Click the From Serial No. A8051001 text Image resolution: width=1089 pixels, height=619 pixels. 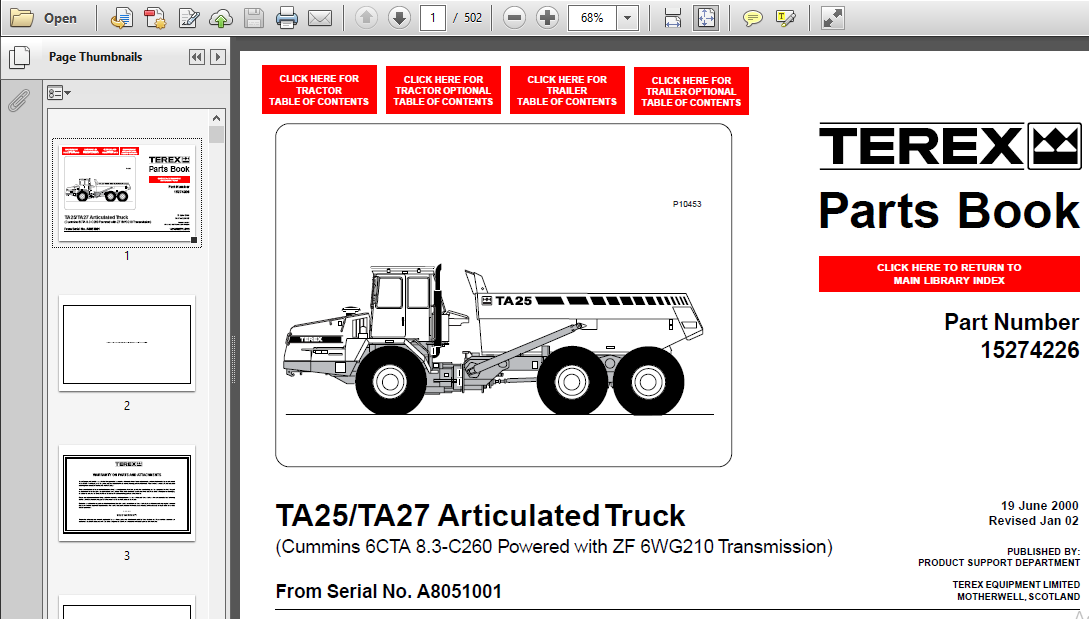[388, 591]
